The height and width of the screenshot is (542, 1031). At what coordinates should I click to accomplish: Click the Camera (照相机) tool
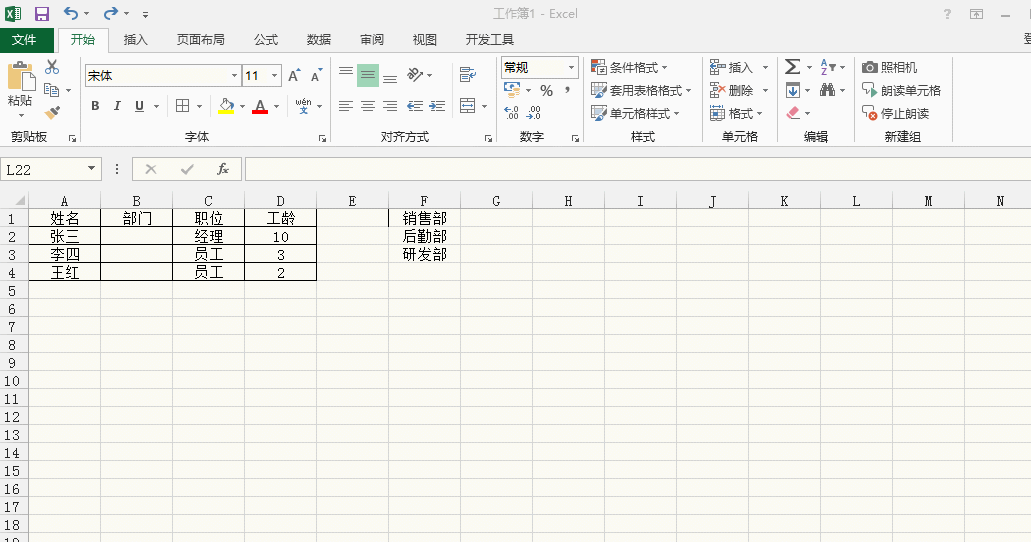889,67
